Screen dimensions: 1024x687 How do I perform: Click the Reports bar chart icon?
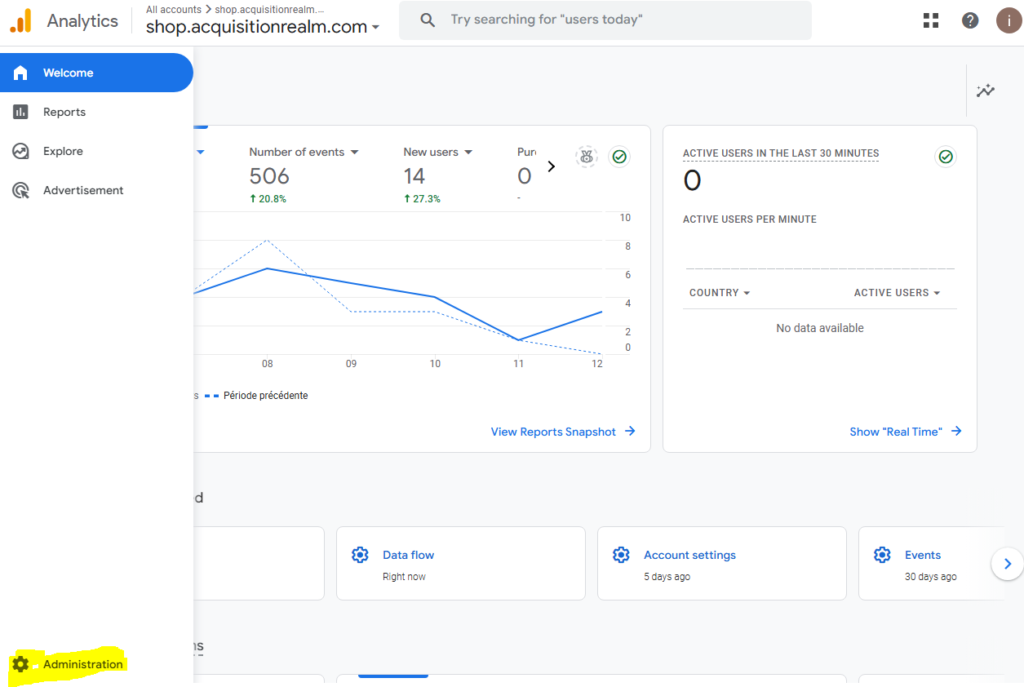(x=20, y=112)
